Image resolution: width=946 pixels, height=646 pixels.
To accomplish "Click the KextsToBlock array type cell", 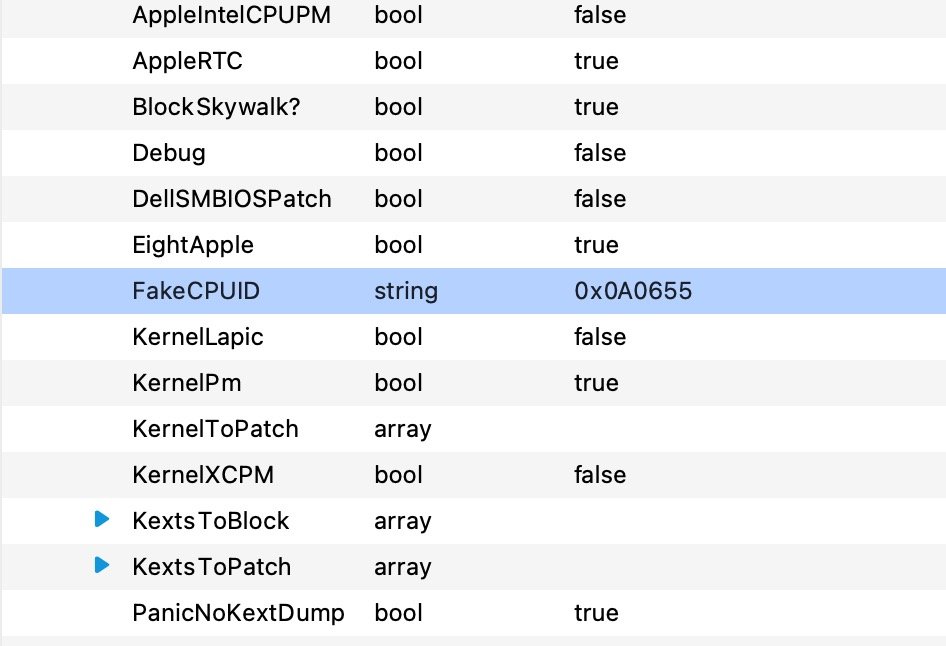I will point(403,521).
